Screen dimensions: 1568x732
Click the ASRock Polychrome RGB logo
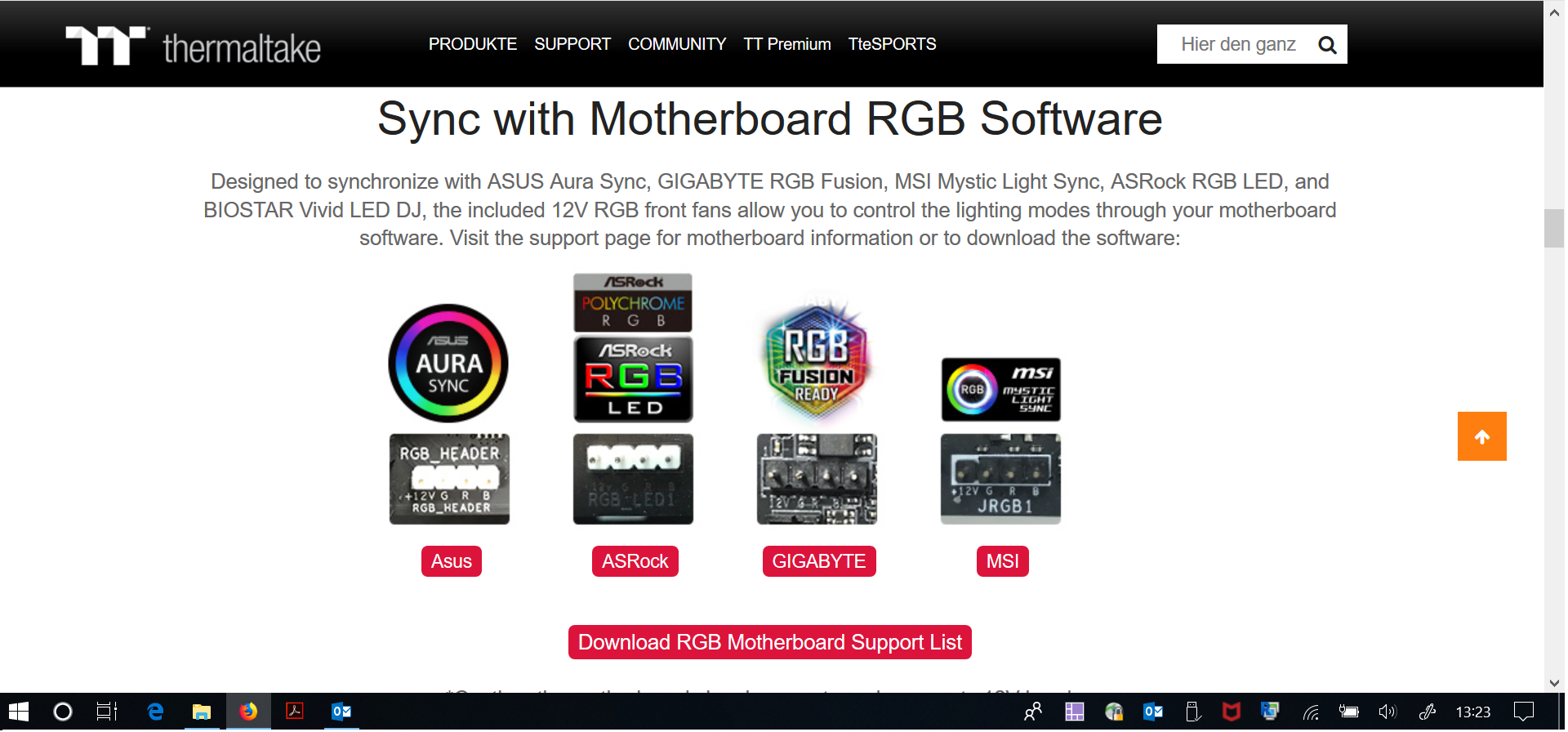[633, 303]
